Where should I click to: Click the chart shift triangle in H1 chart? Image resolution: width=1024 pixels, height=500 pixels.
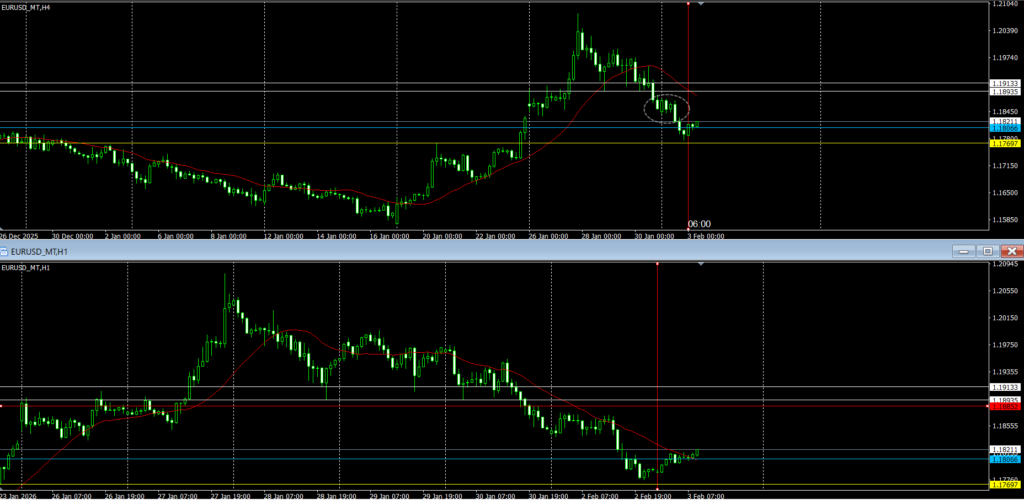coord(701,264)
